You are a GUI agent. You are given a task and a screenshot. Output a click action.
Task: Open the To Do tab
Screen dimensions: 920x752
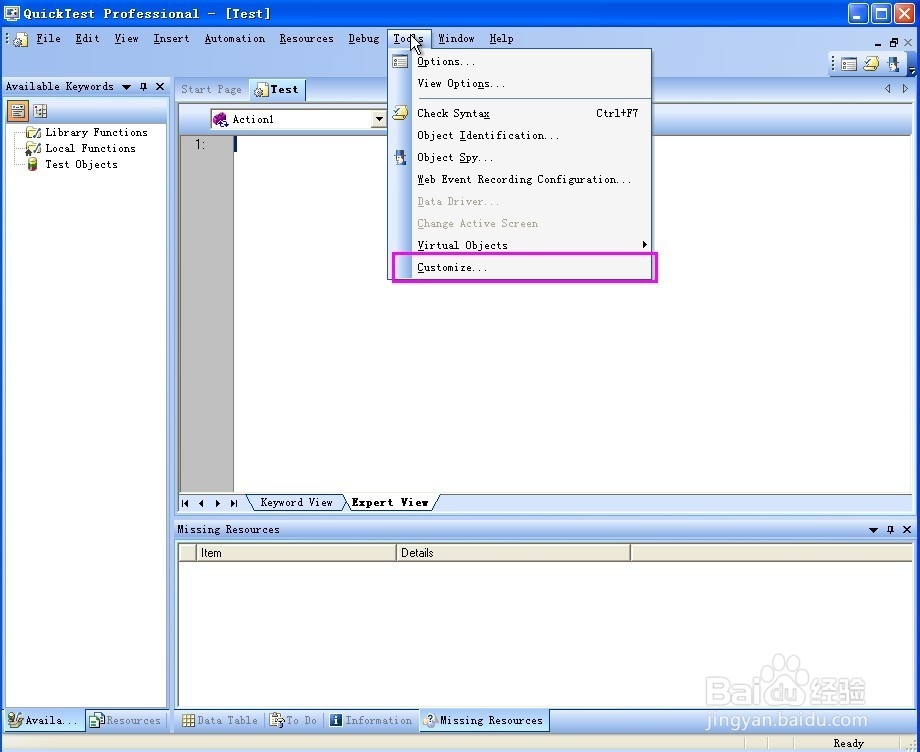(x=293, y=720)
